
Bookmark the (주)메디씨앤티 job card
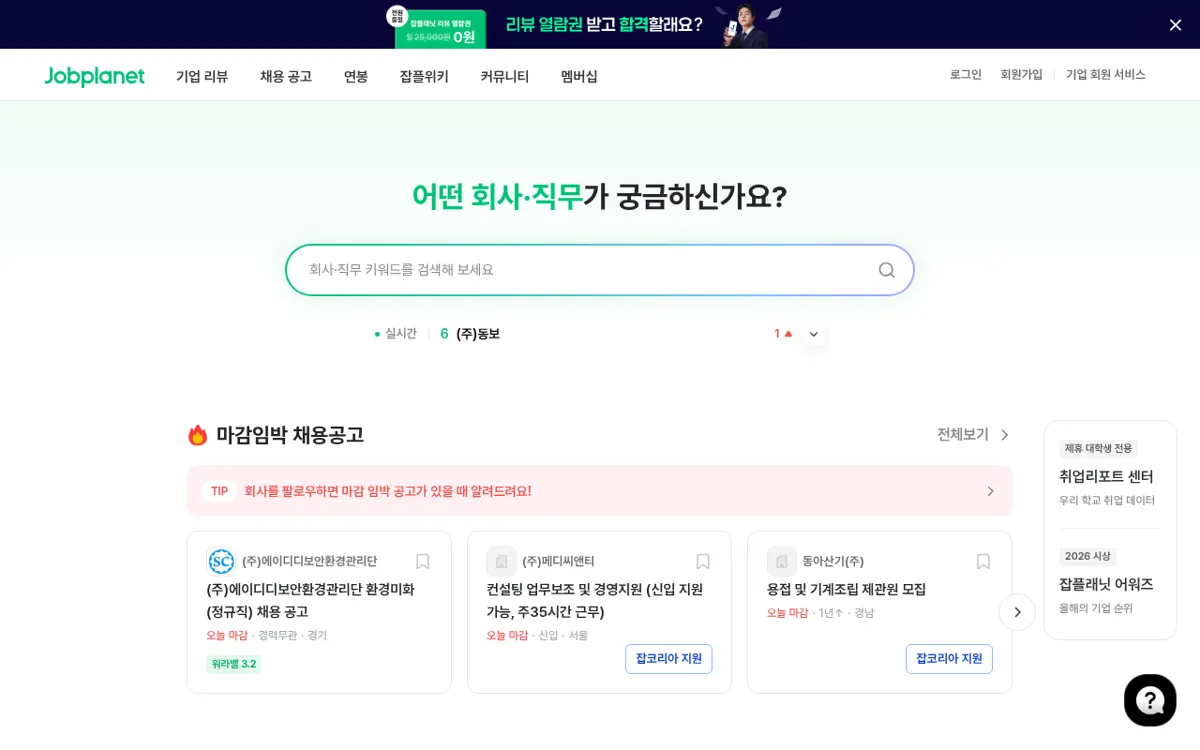coord(703,562)
